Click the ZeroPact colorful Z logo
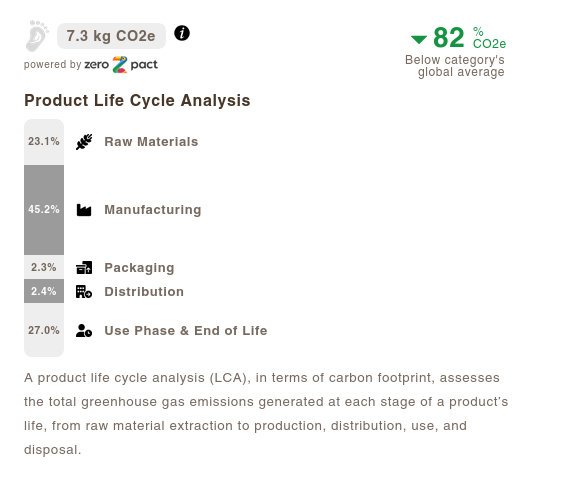This screenshot has width=569, height=479. [x=120, y=65]
